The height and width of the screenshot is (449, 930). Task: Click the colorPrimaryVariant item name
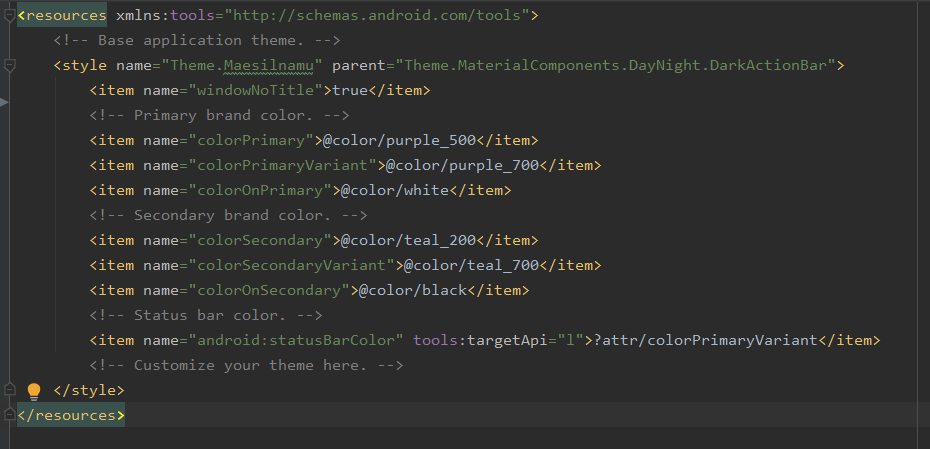283,165
